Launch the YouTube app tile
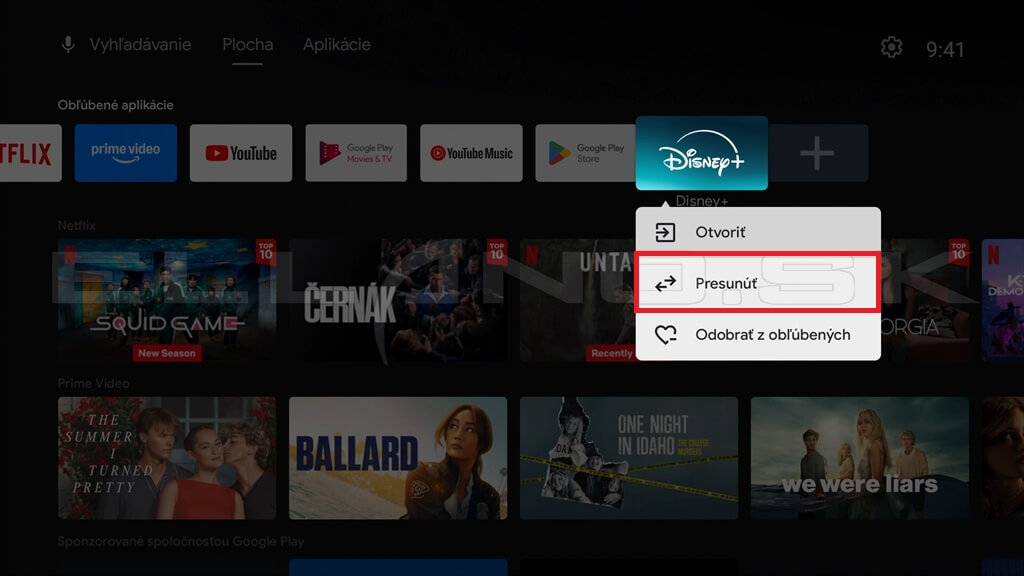Screen dimensions: 1024x576 pos(241,153)
